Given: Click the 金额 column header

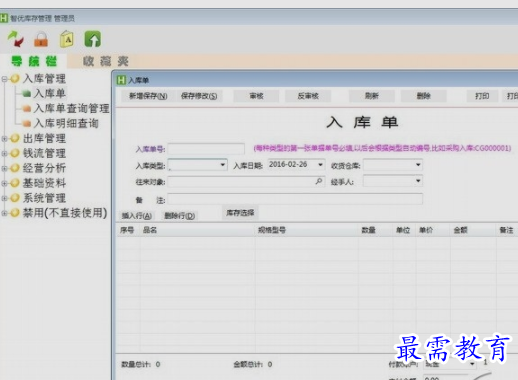Looking at the screenshot, I should click(473, 230).
